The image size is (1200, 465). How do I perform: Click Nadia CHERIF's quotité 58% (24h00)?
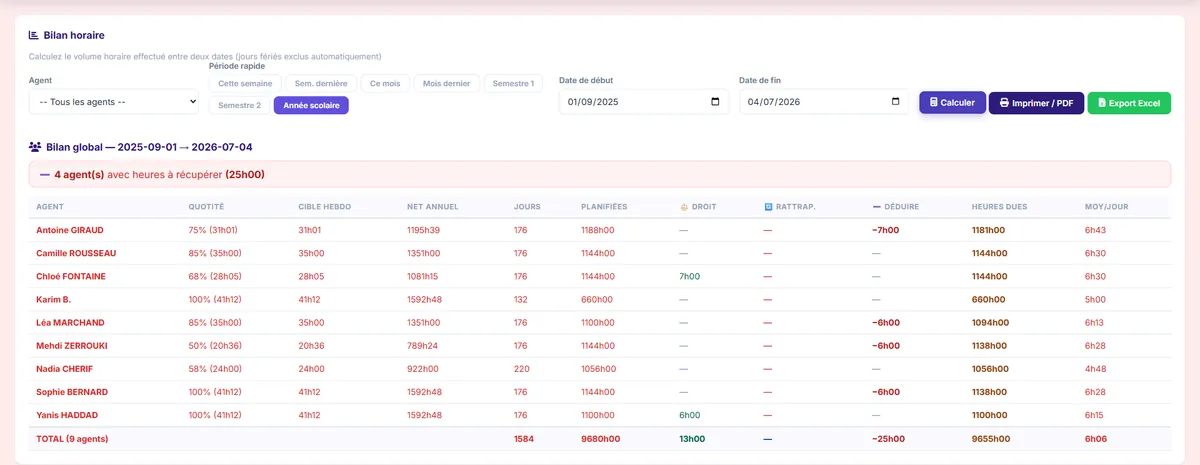[x=214, y=369]
